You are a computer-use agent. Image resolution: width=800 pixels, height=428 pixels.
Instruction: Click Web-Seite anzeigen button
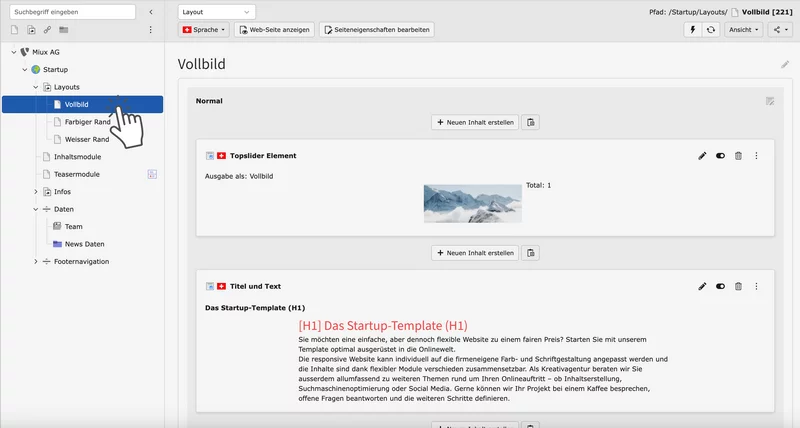click(x=274, y=30)
